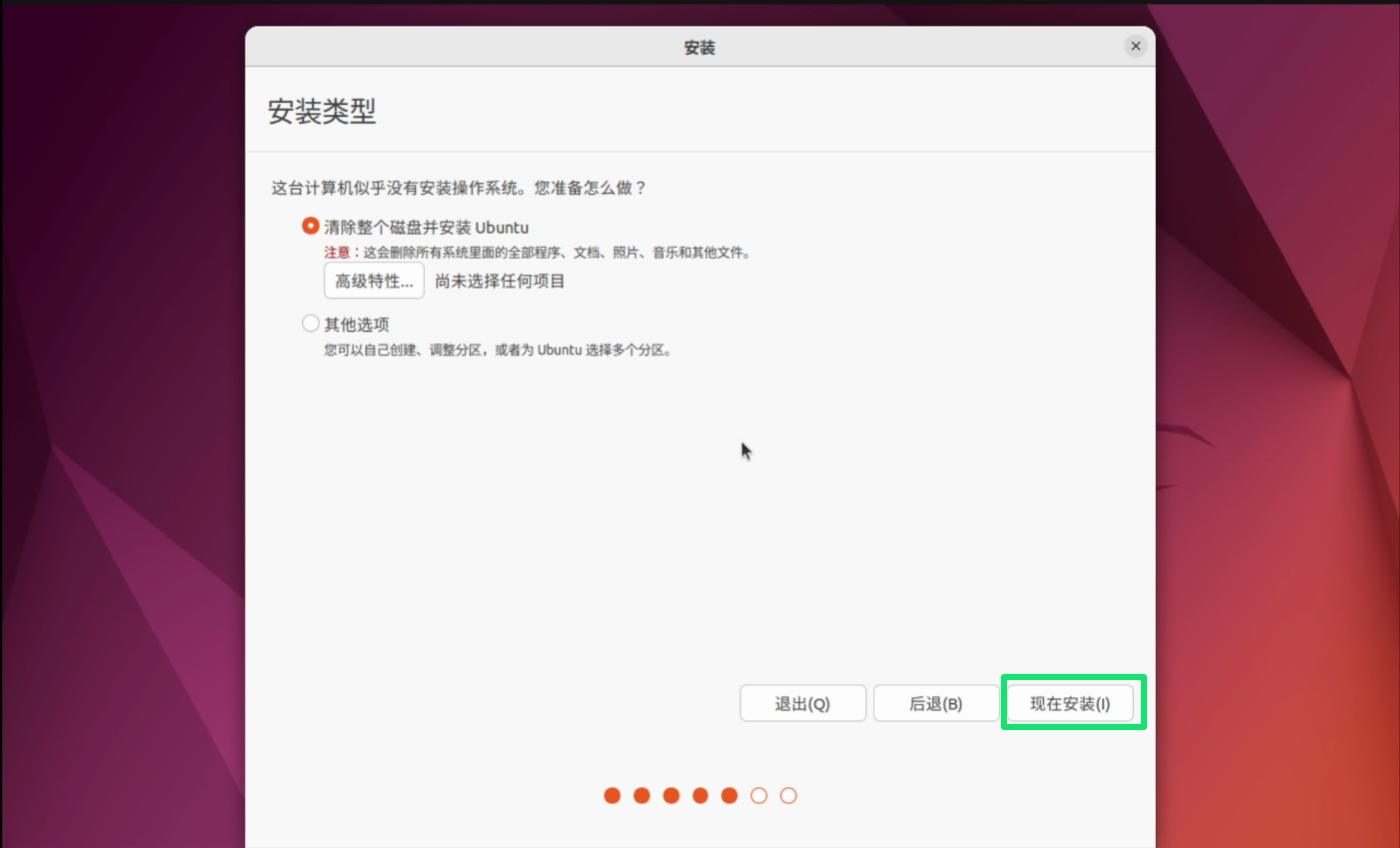The width and height of the screenshot is (1400, 848).
Task: Click the fifth filled progress dot
Action: [729, 795]
